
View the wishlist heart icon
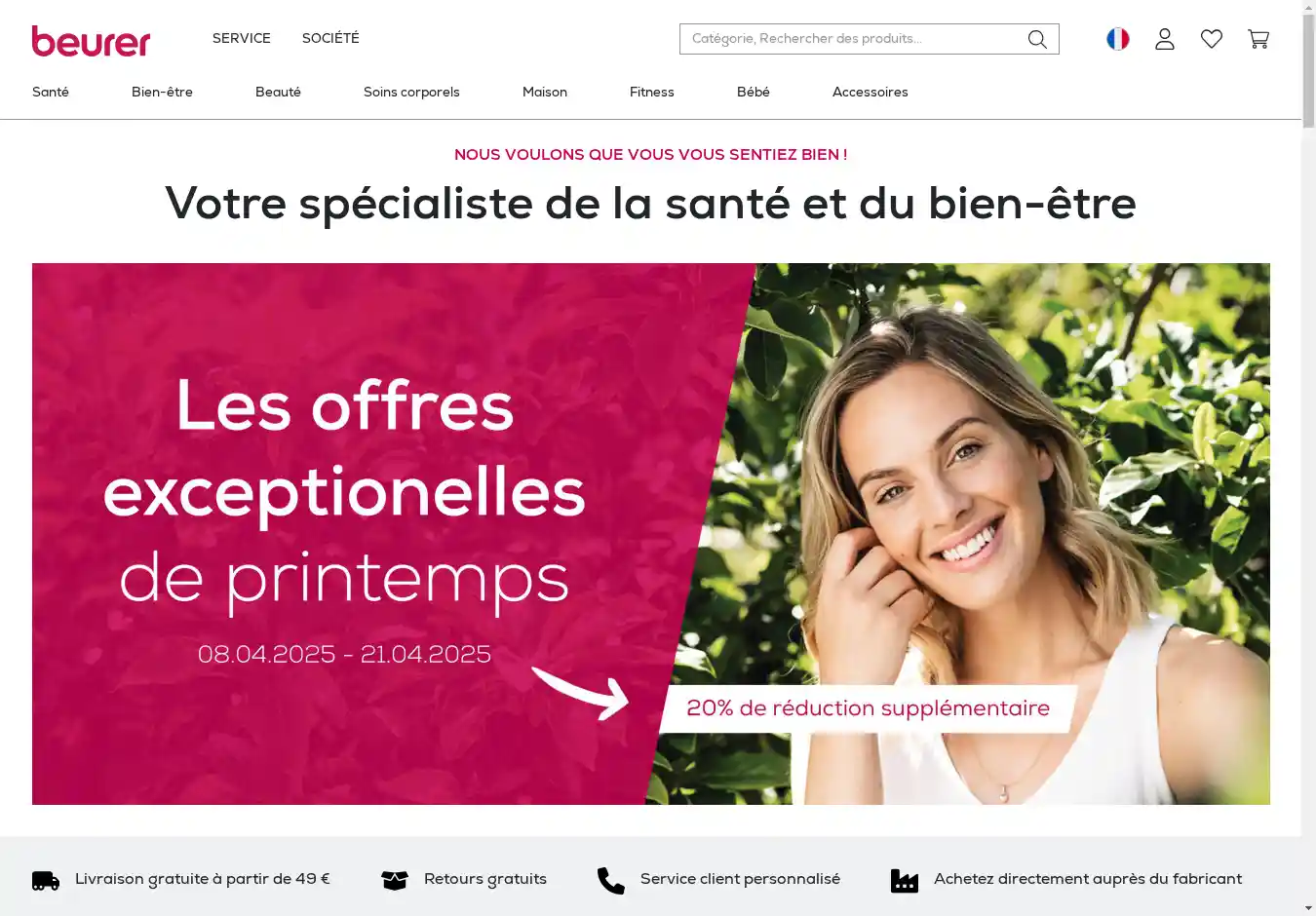click(x=1212, y=39)
